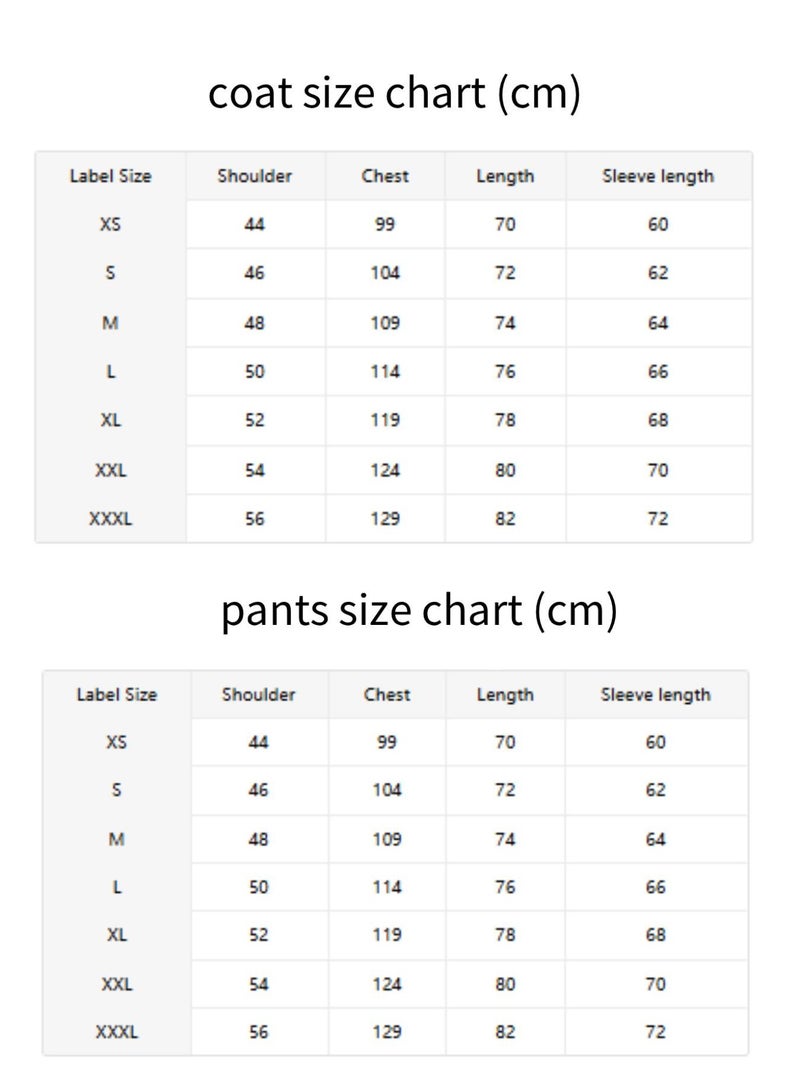Click the Length header in pants chart
The image size is (800, 1091).
505,695
